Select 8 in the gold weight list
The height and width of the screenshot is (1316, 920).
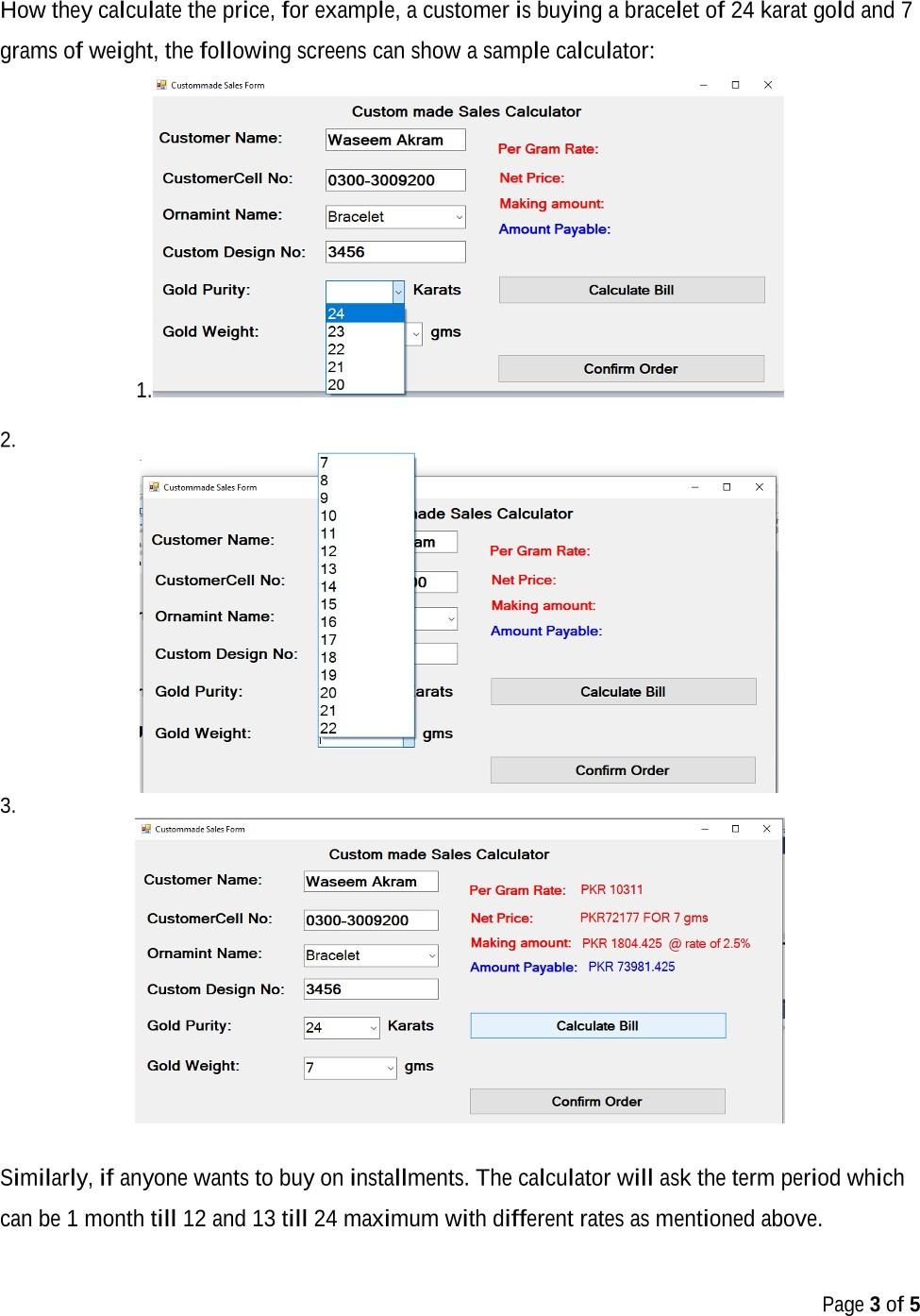366,481
